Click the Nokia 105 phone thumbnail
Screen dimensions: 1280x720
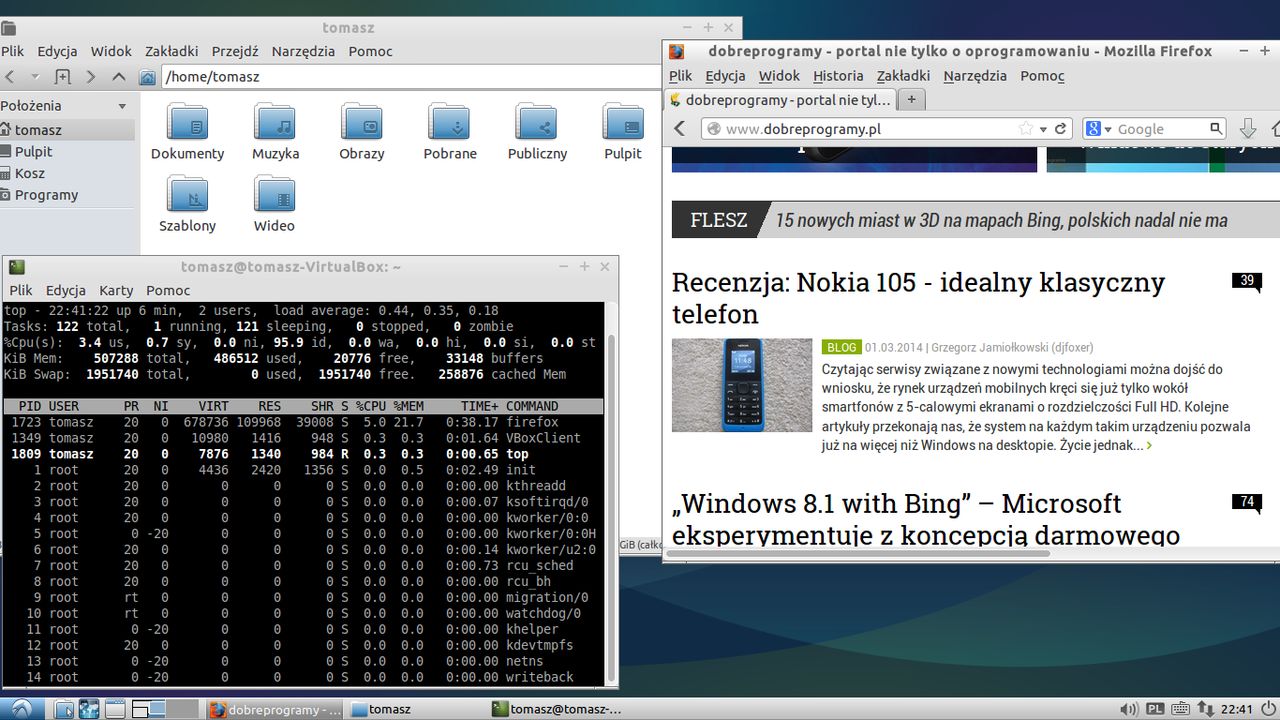(x=742, y=385)
